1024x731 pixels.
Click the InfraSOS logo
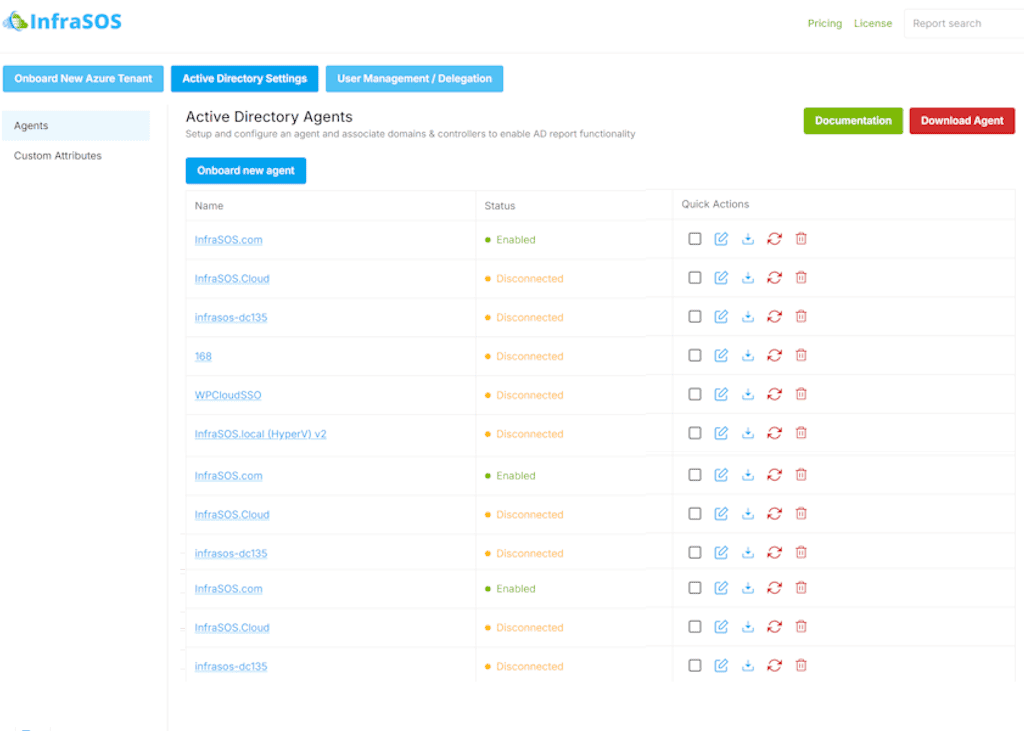(62, 20)
